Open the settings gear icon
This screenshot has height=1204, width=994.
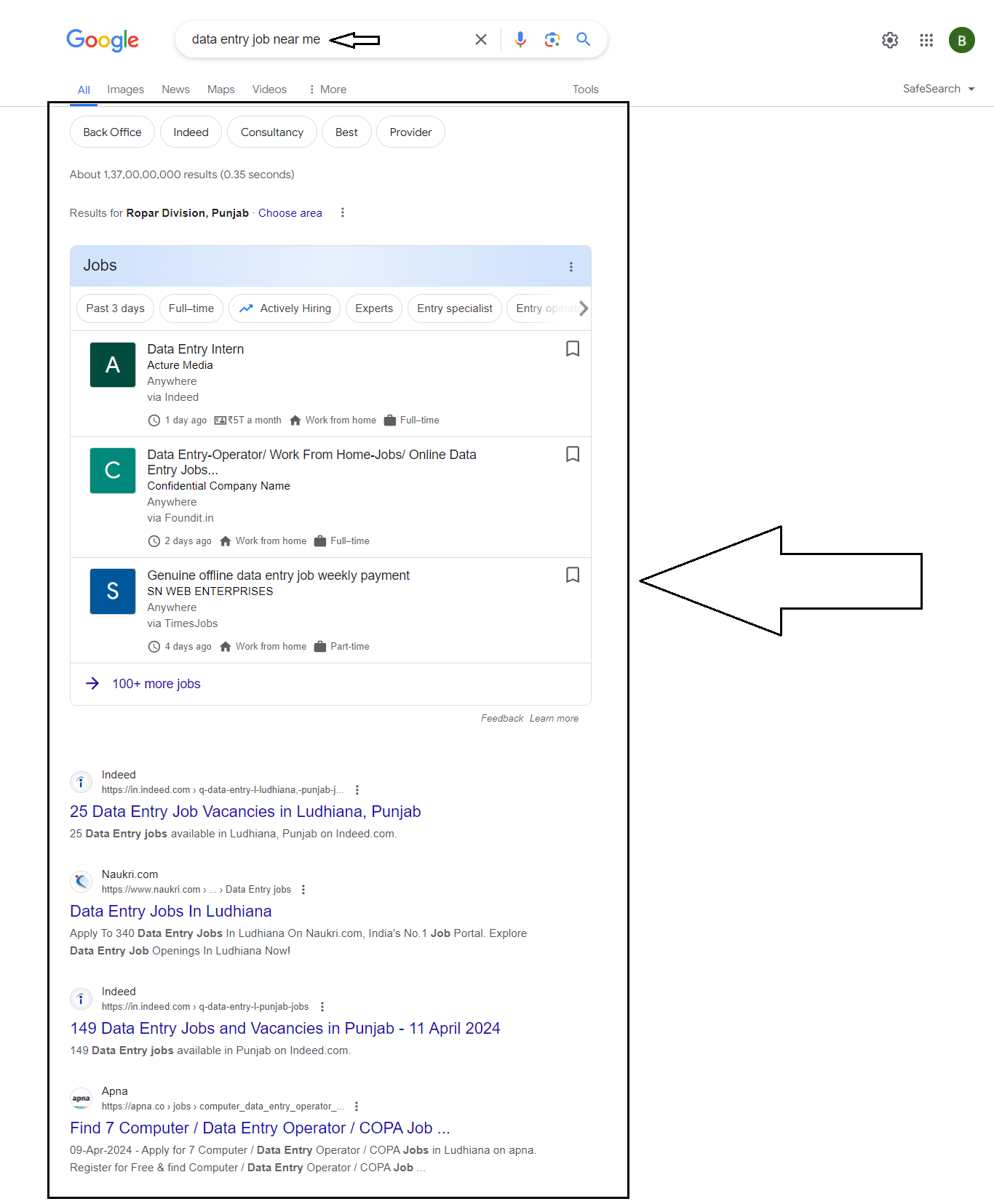890,40
